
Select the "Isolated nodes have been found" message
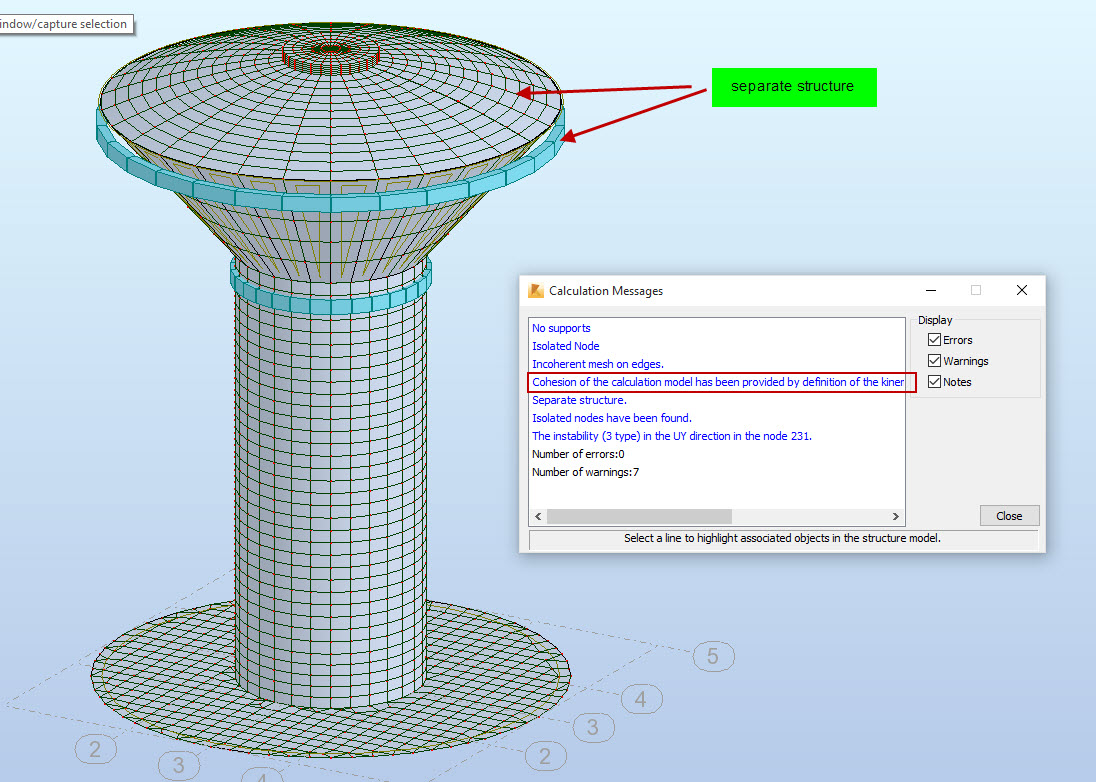pos(611,418)
